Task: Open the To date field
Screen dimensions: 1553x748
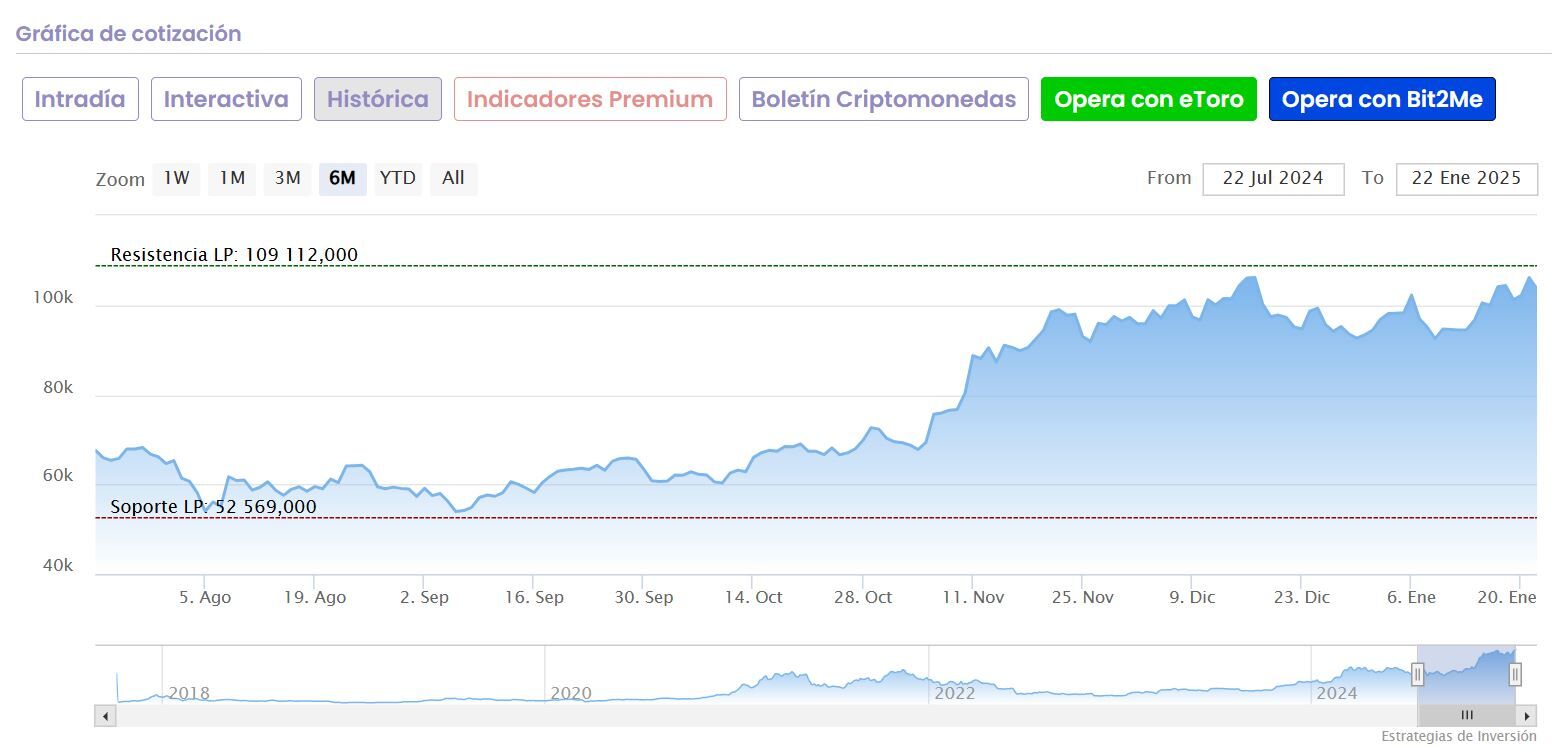Action: coord(1466,179)
